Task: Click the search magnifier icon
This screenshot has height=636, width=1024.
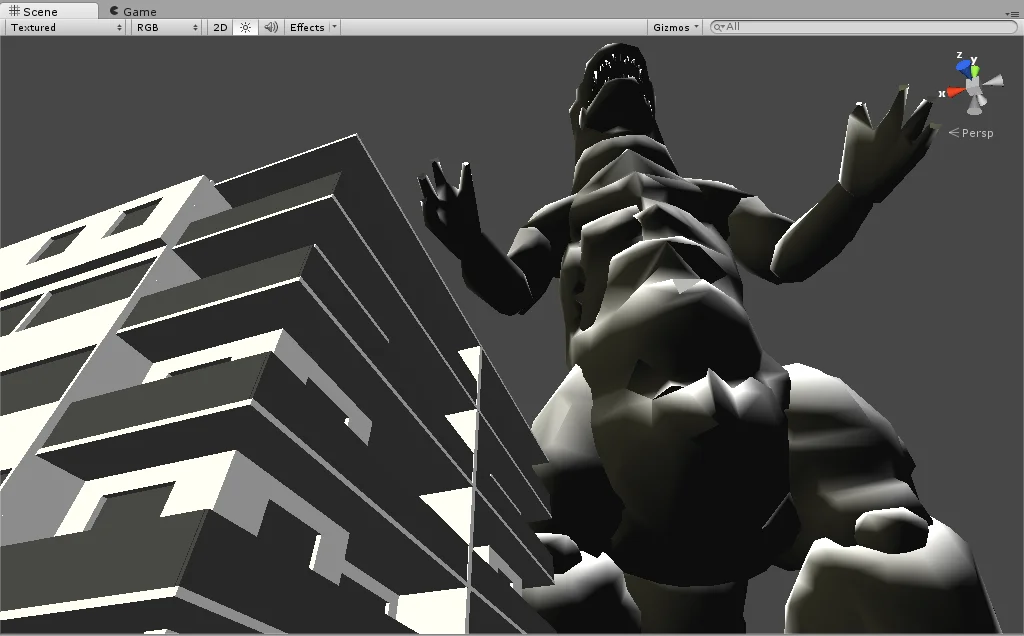Action: pos(718,27)
